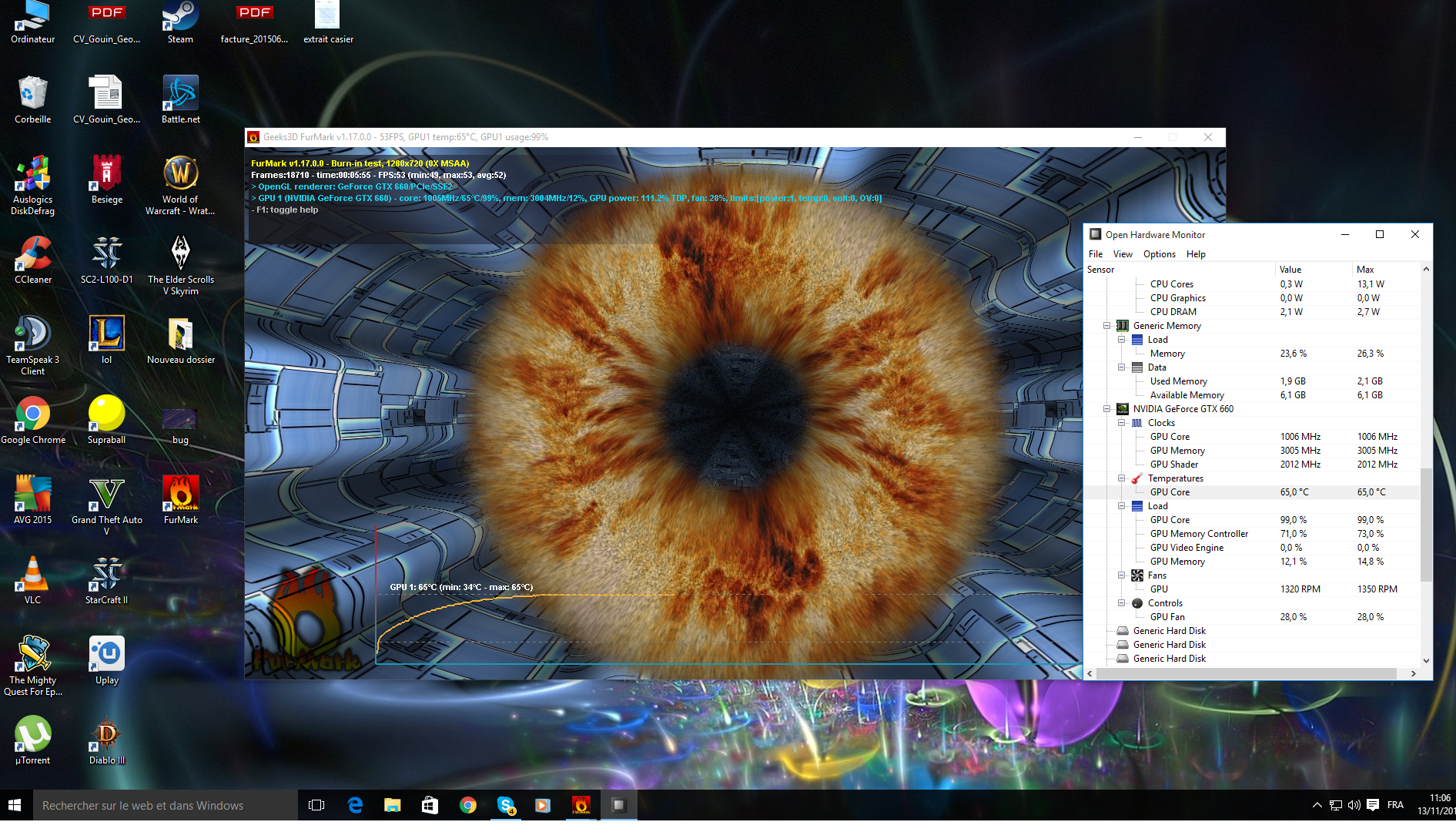Open the Nouveau dossier folder

click(x=180, y=340)
